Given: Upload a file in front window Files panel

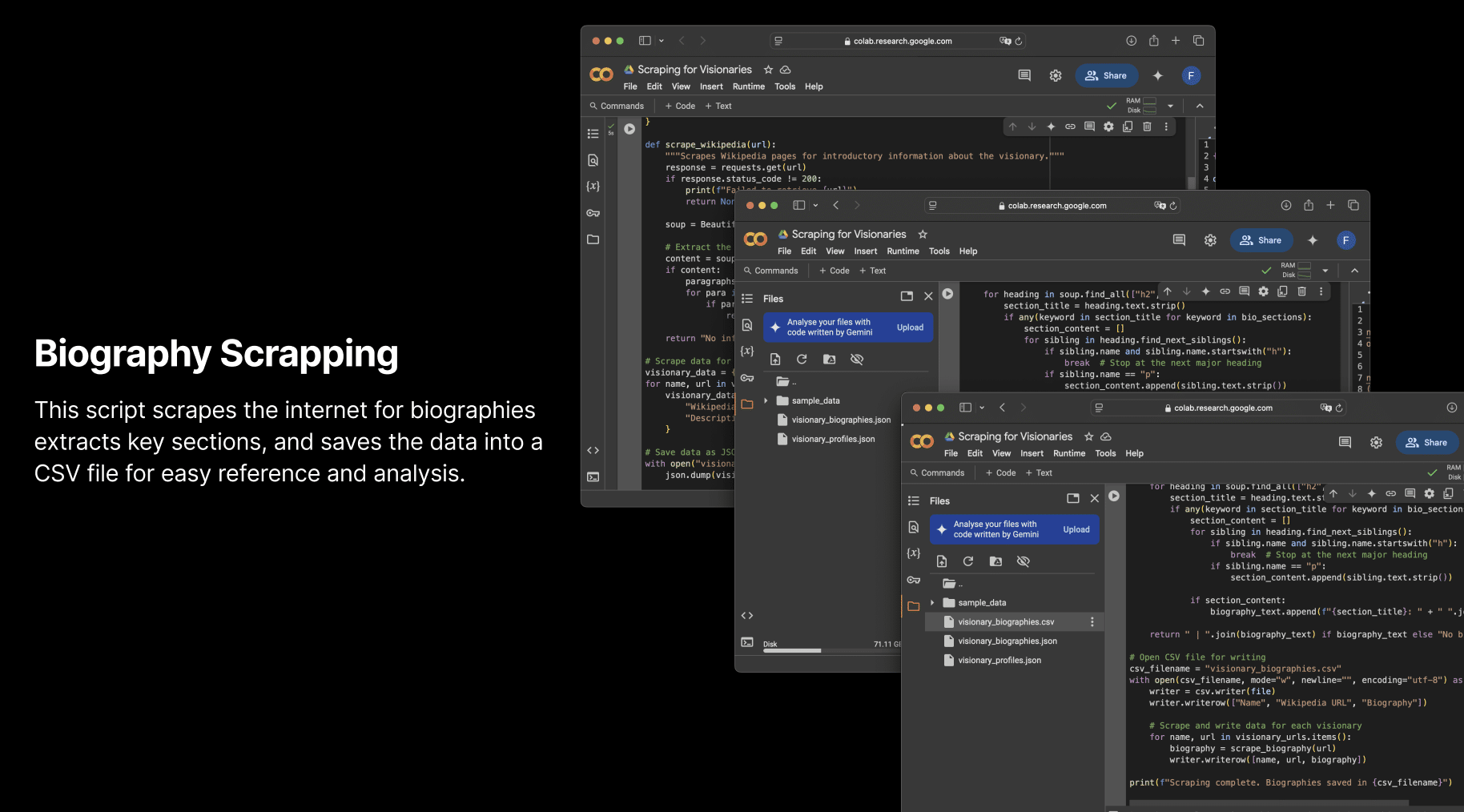Looking at the screenshot, I should [942, 561].
